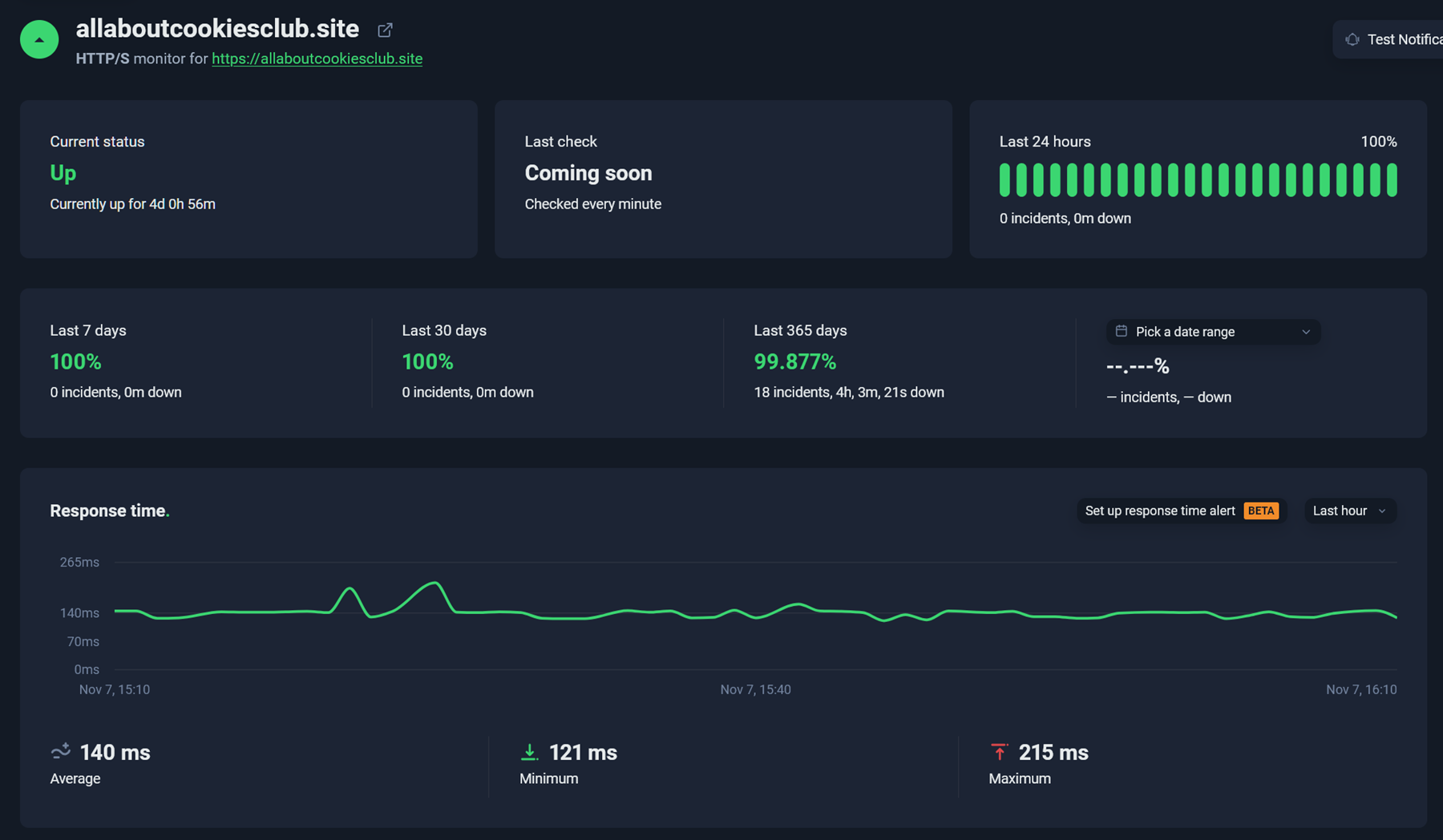This screenshot has width=1443, height=840.
Task: Open the Pick a date range dropdown
Action: pos(1212,331)
